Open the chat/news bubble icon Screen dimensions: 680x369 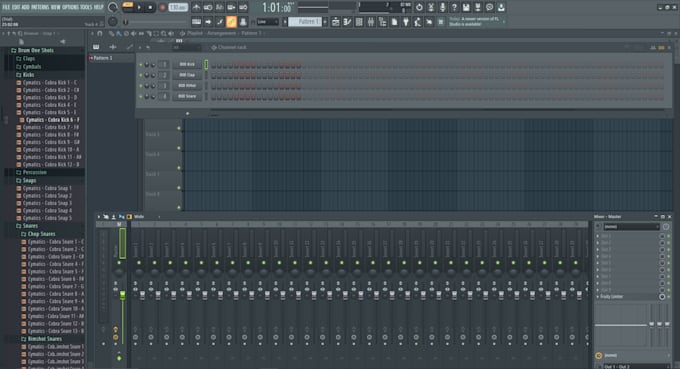[490, 7]
